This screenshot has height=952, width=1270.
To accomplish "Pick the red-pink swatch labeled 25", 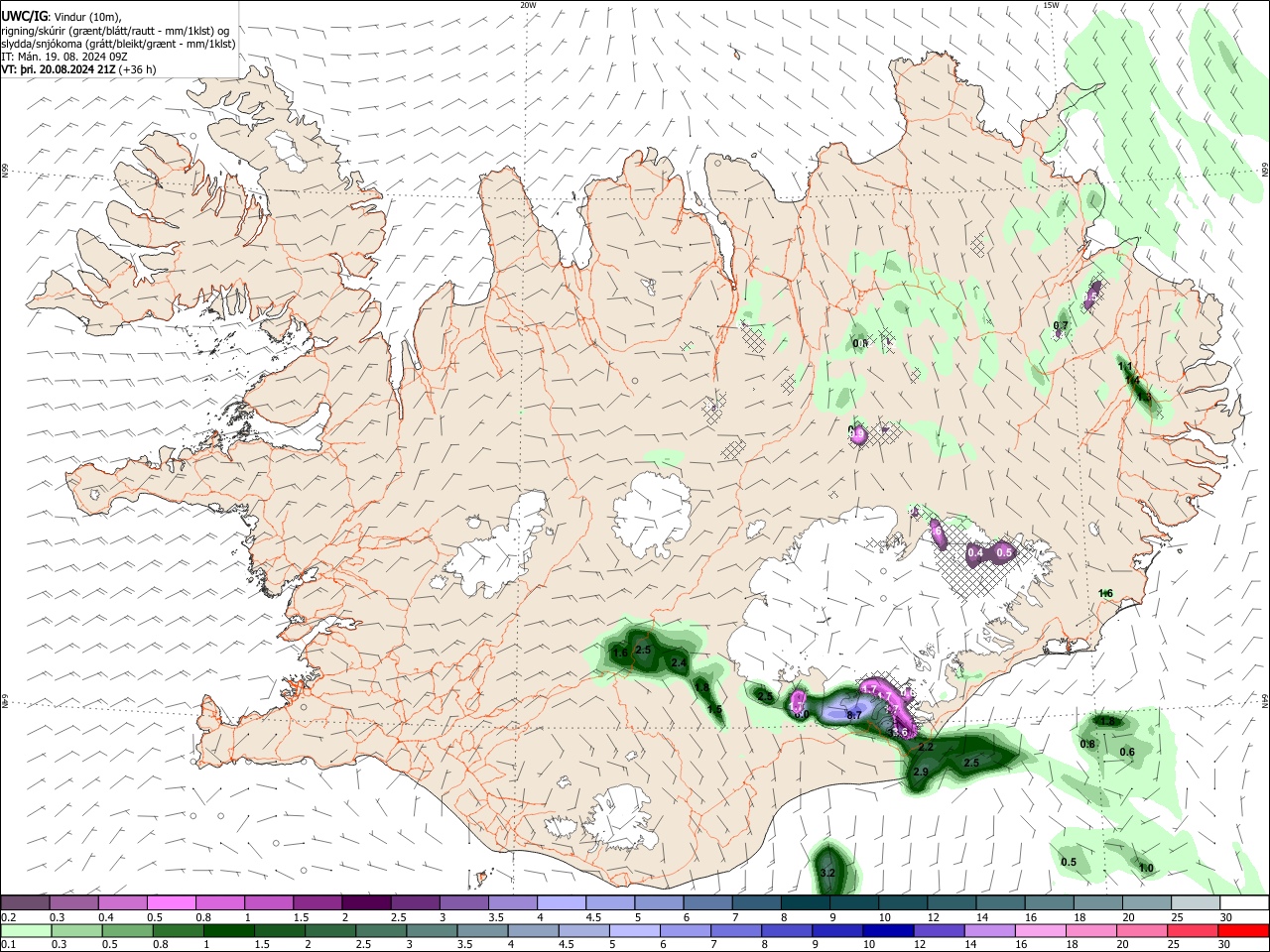I will tap(1195, 931).
